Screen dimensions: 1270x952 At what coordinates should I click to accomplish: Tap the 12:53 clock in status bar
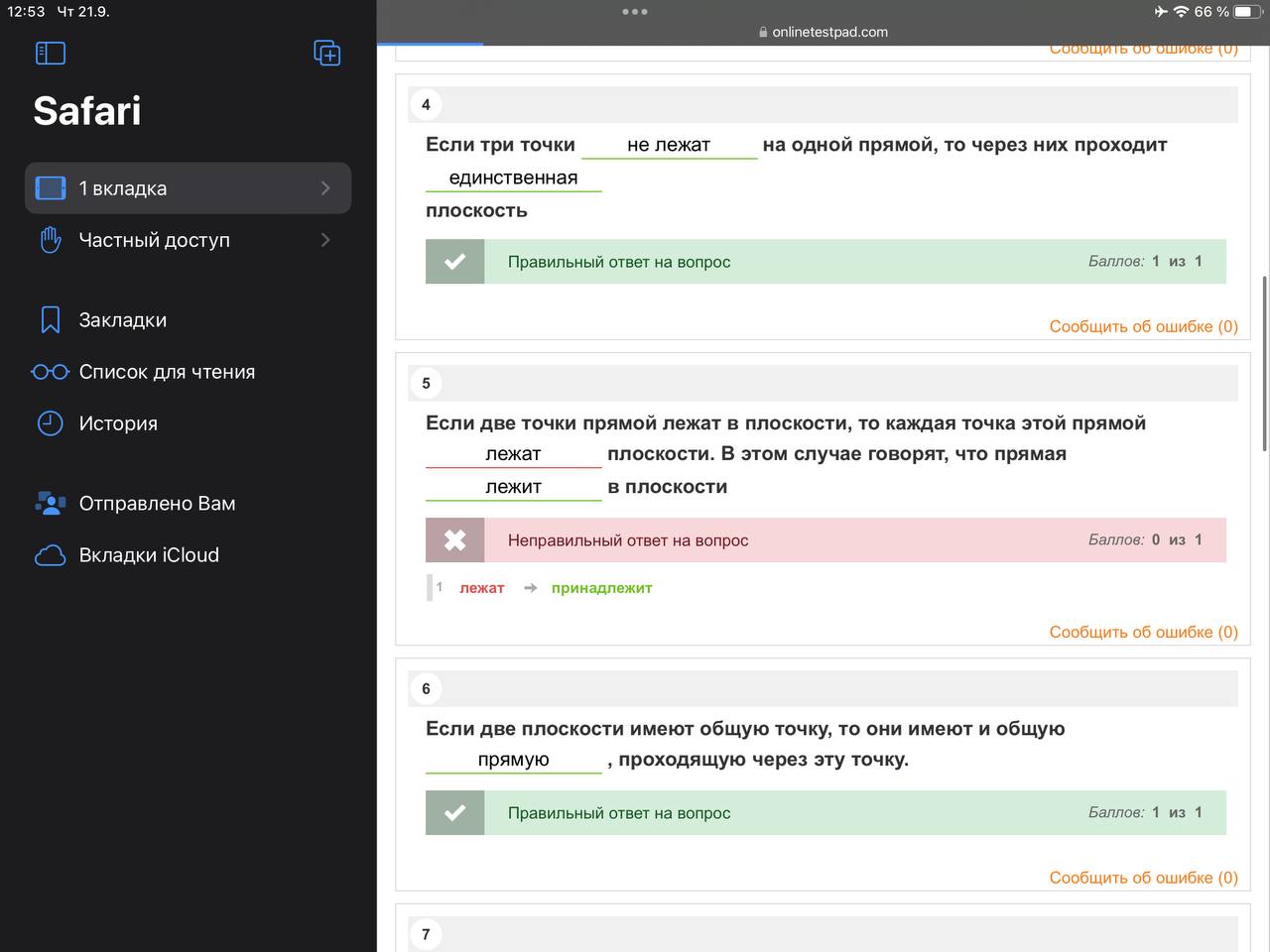pyautogui.click(x=27, y=12)
